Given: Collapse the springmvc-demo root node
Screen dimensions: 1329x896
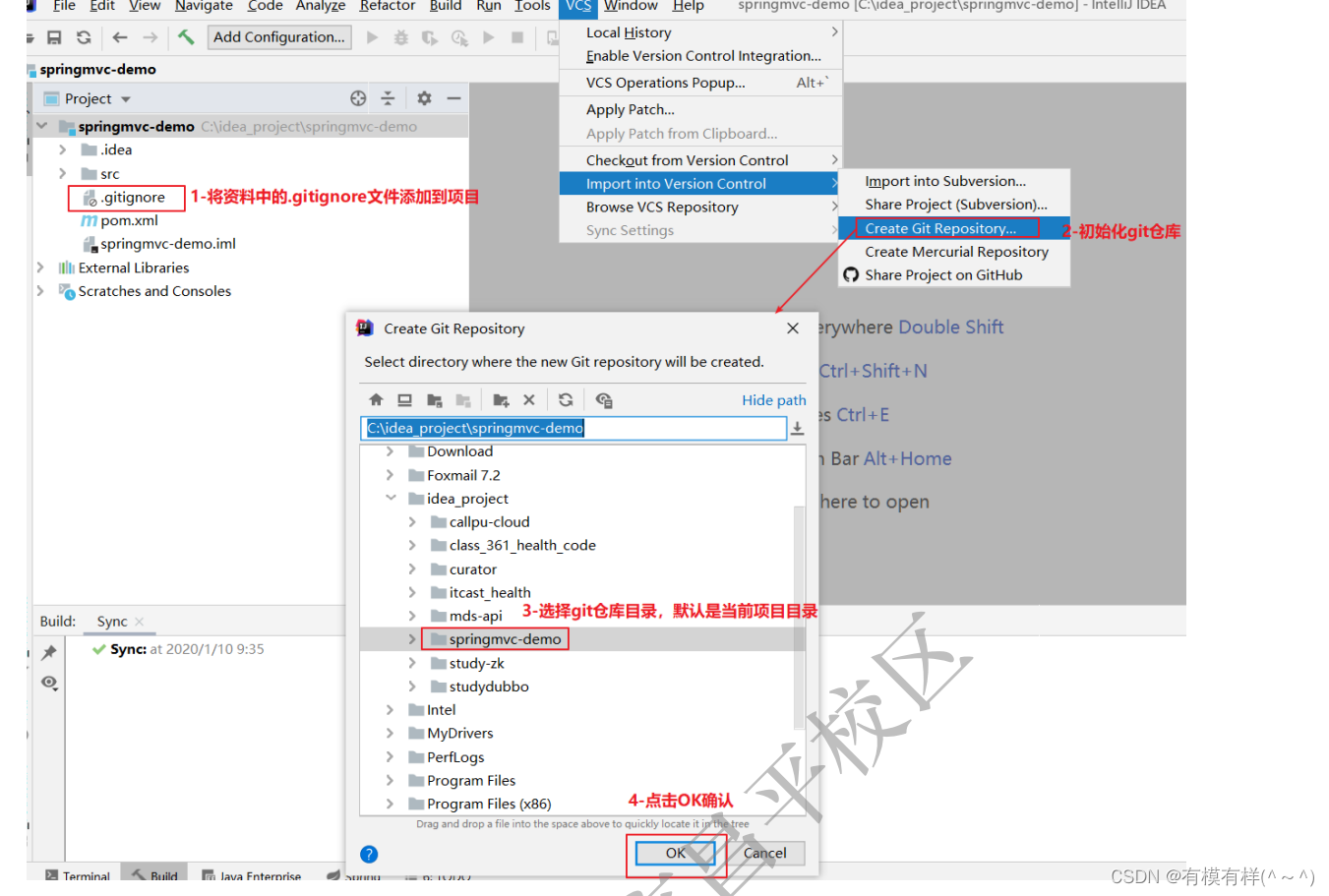Looking at the screenshot, I should [41, 126].
